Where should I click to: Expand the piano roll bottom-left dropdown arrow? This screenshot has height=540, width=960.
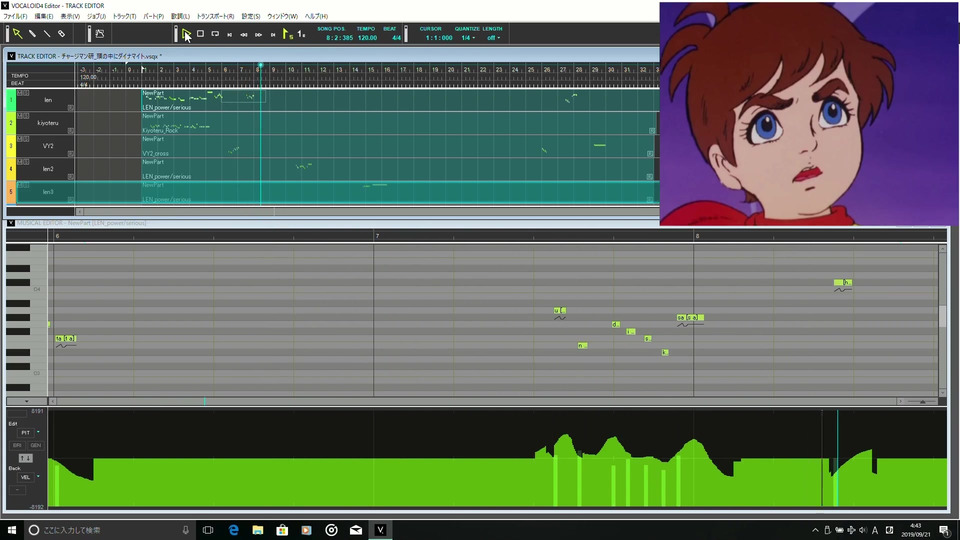coord(26,402)
